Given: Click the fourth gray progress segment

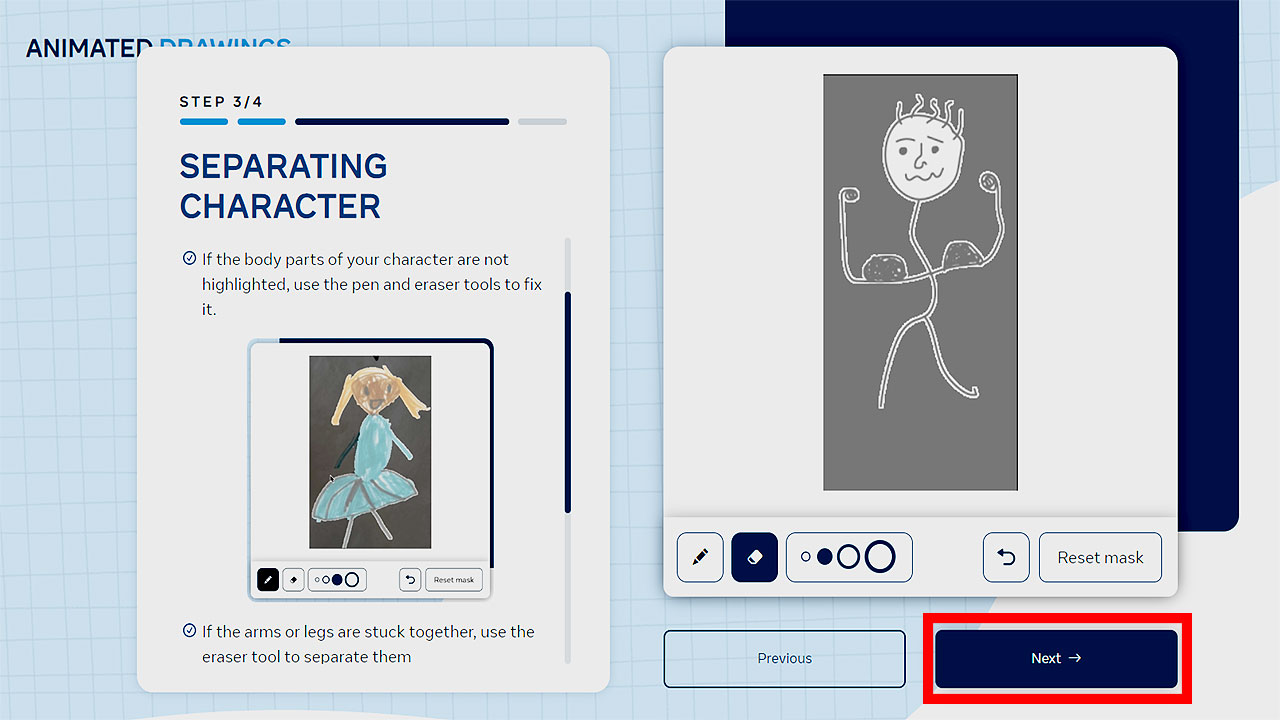Looking at the screenshot, I should click(542, 122).
